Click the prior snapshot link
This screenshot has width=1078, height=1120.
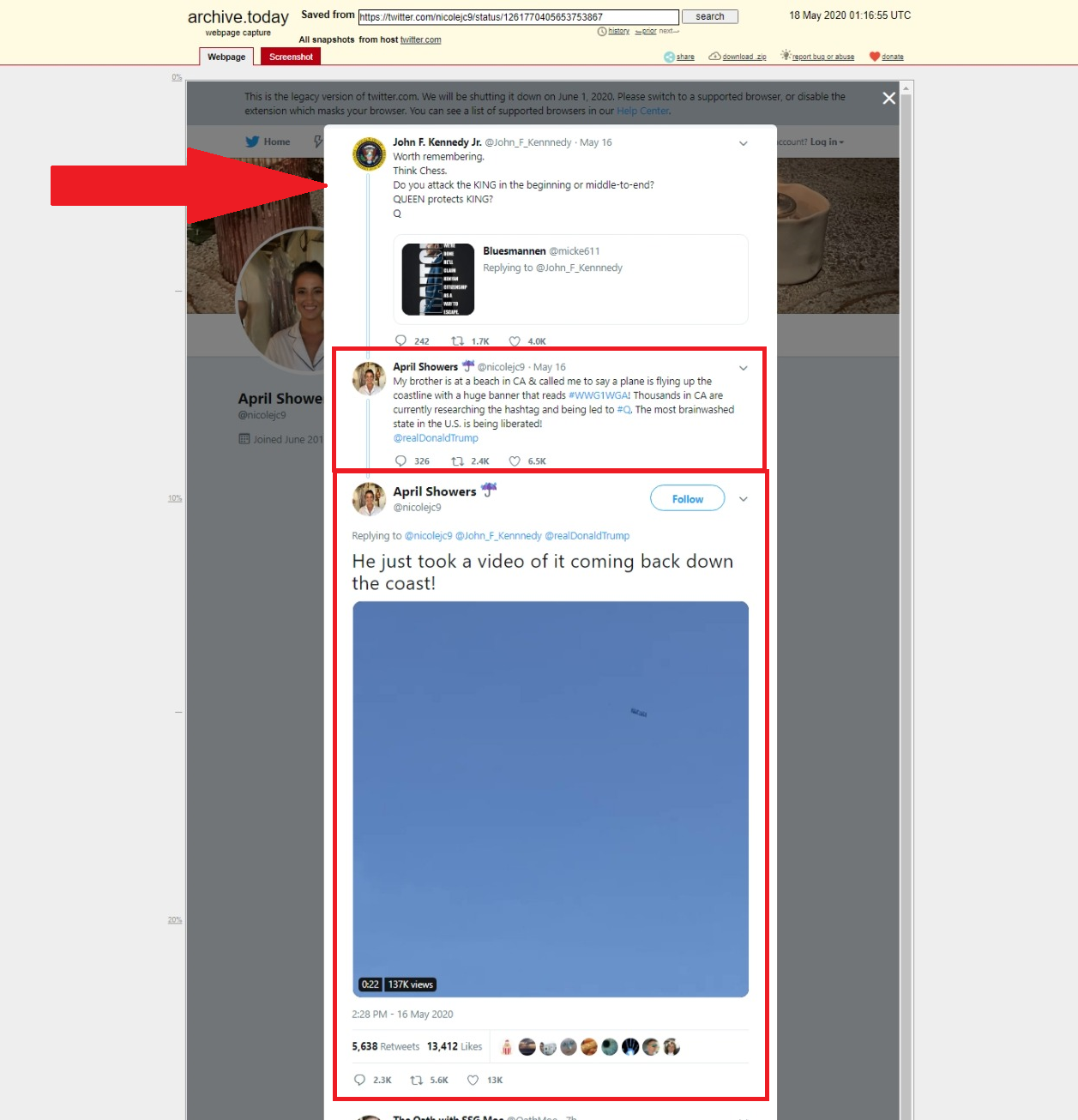point(646,31)
